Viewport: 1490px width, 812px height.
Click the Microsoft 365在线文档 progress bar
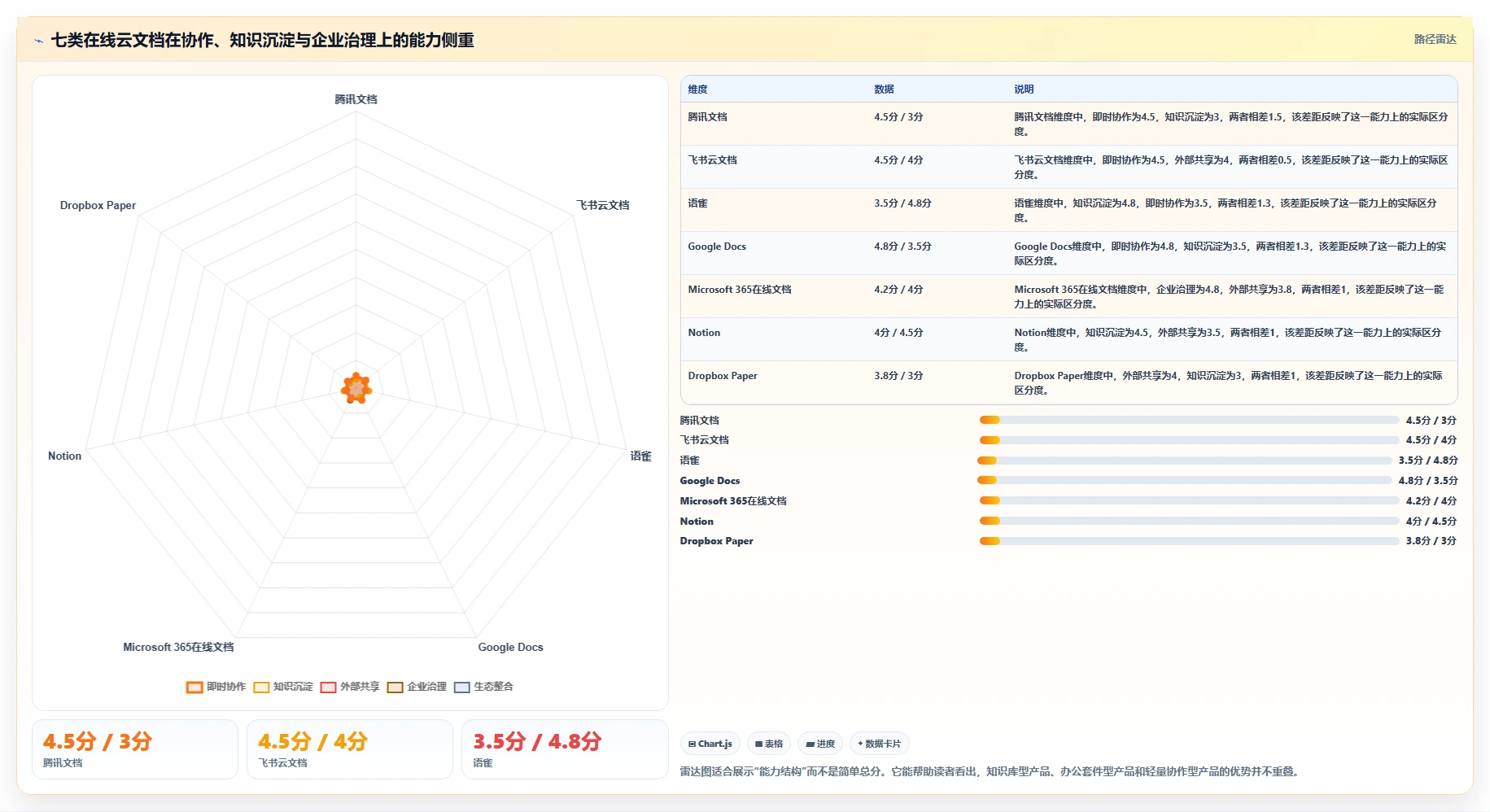tap(1189, 501)
